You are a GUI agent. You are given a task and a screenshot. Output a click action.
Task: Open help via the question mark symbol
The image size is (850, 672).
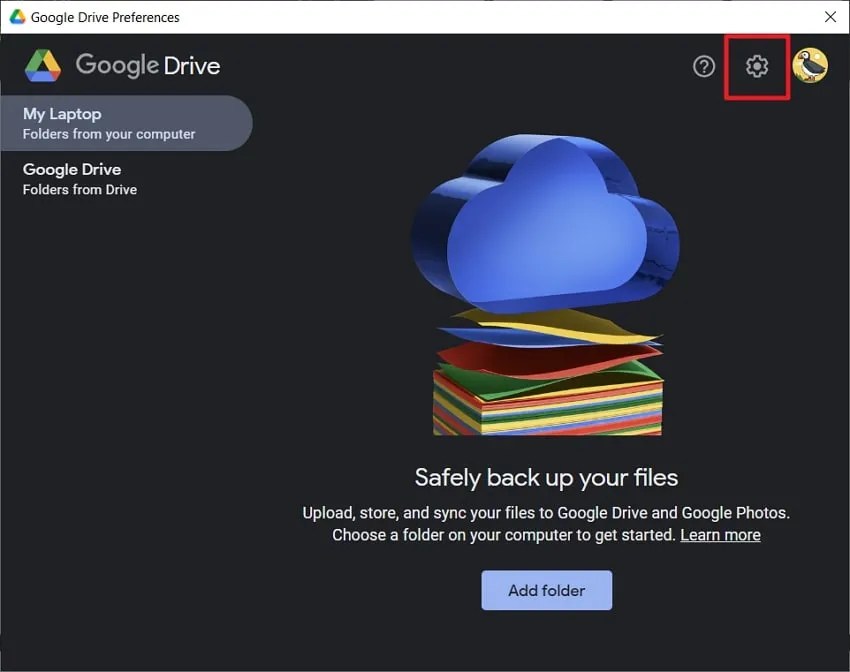pyautogui.click(x=703, y=66)
